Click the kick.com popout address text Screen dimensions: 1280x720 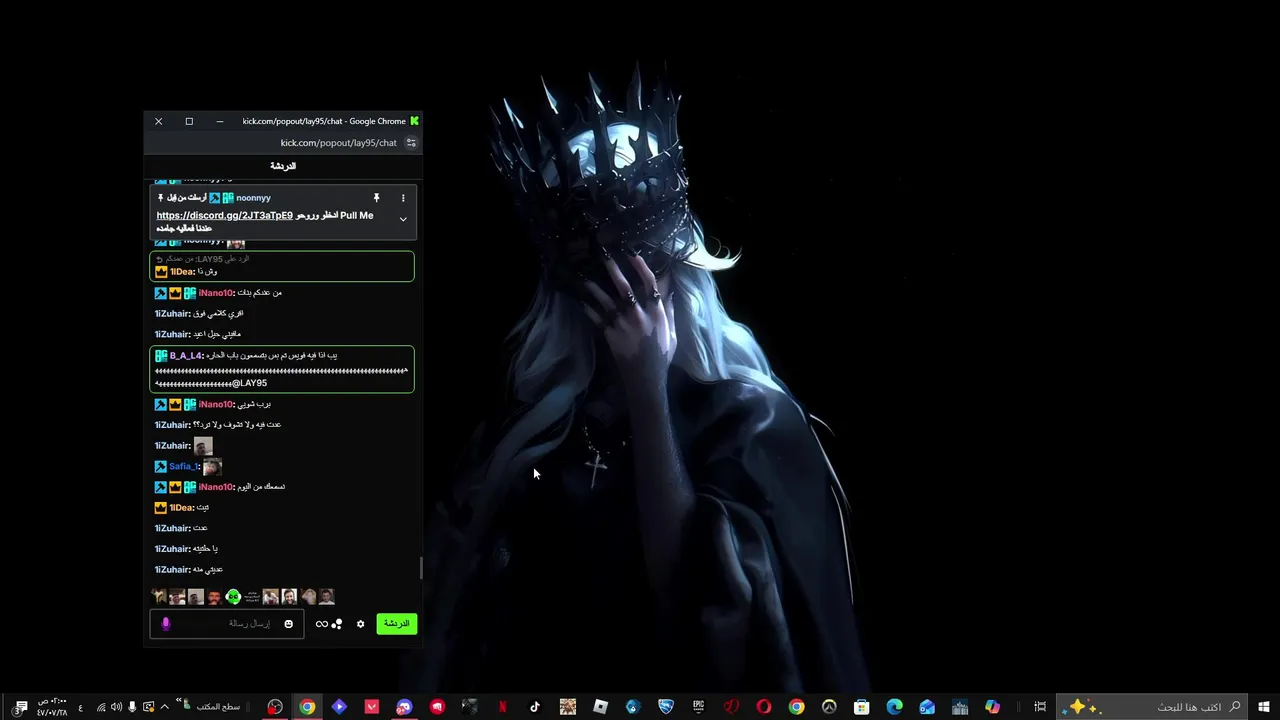[338, 143]
